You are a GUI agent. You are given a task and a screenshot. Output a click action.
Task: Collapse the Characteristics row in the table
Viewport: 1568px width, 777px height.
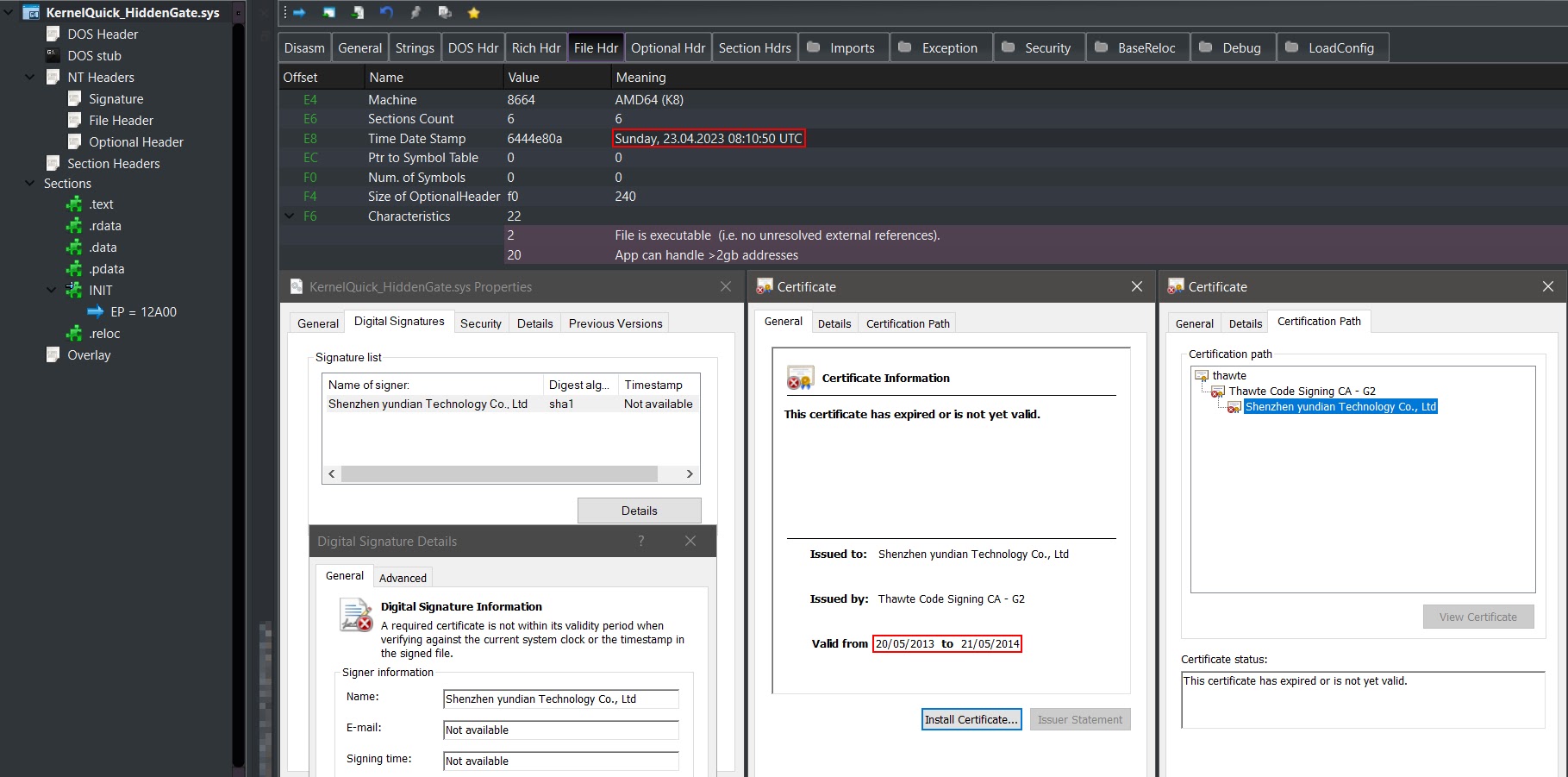[290, 216]
